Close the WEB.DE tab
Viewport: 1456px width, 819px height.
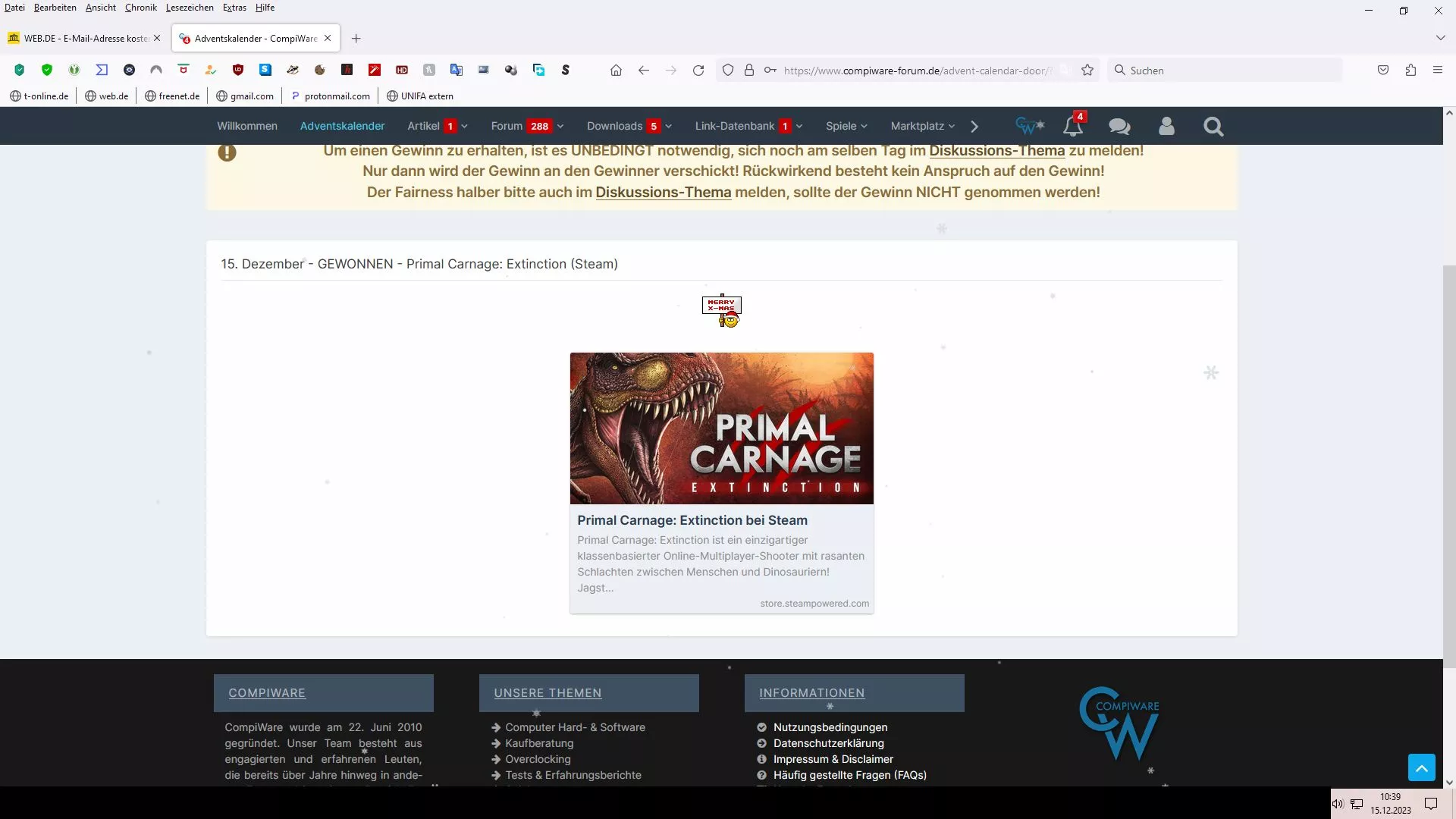[157, 38]
